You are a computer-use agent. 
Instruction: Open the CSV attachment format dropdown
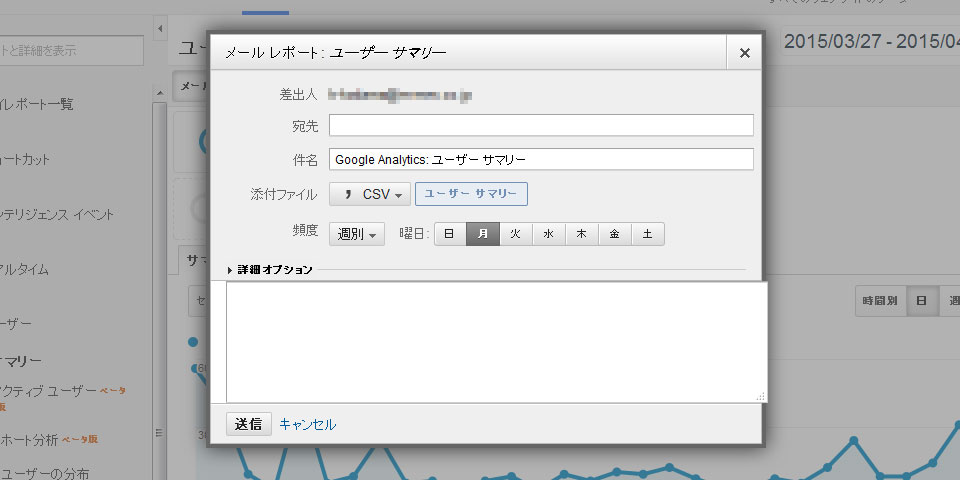370,194
